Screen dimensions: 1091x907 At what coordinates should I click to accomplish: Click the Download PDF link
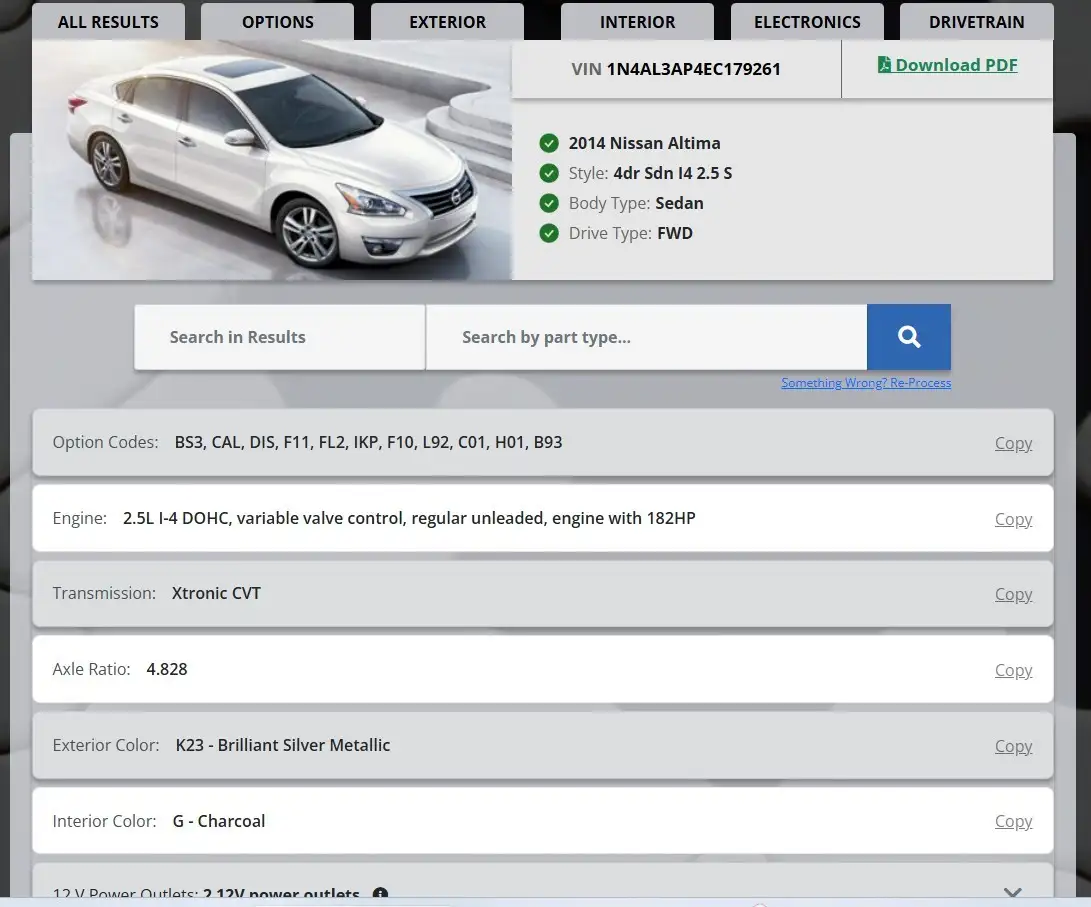click(x=948, y=65)
